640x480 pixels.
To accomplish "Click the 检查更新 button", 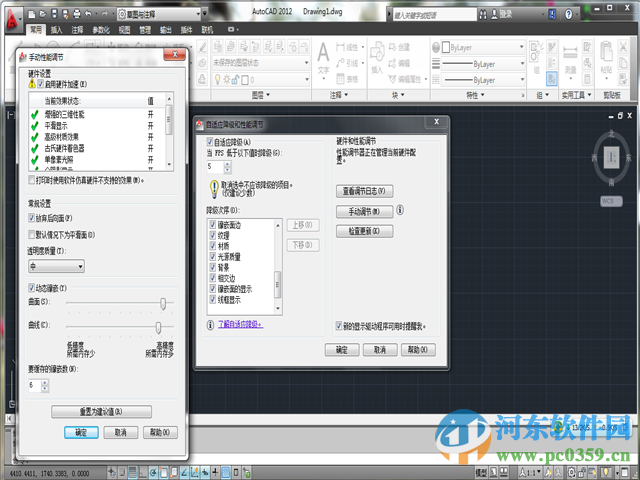I will tap(364, 231).
